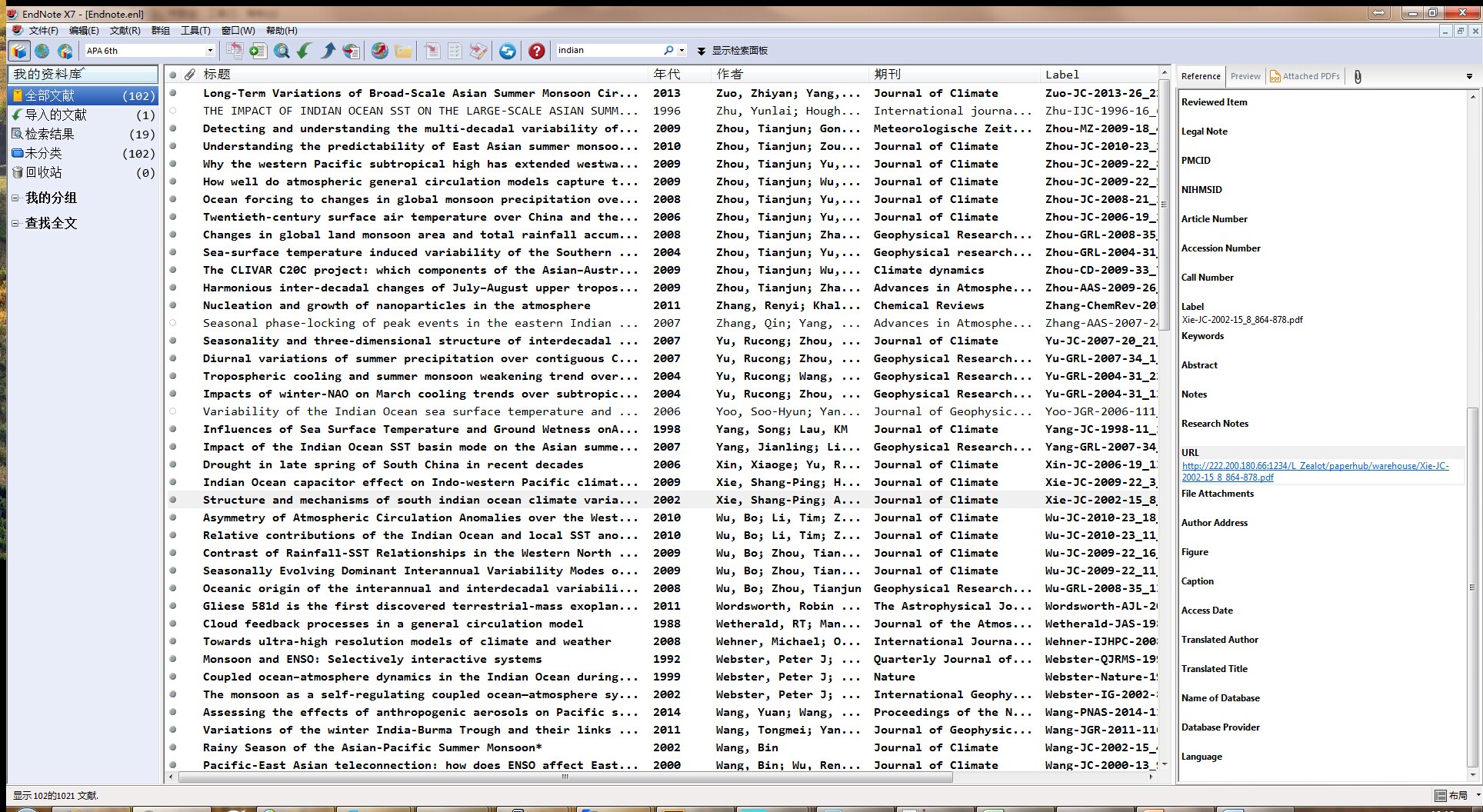Sort references by 标题 column header
The width and height of the screenshot is (1483, 812).
click(x=424, y=75)
